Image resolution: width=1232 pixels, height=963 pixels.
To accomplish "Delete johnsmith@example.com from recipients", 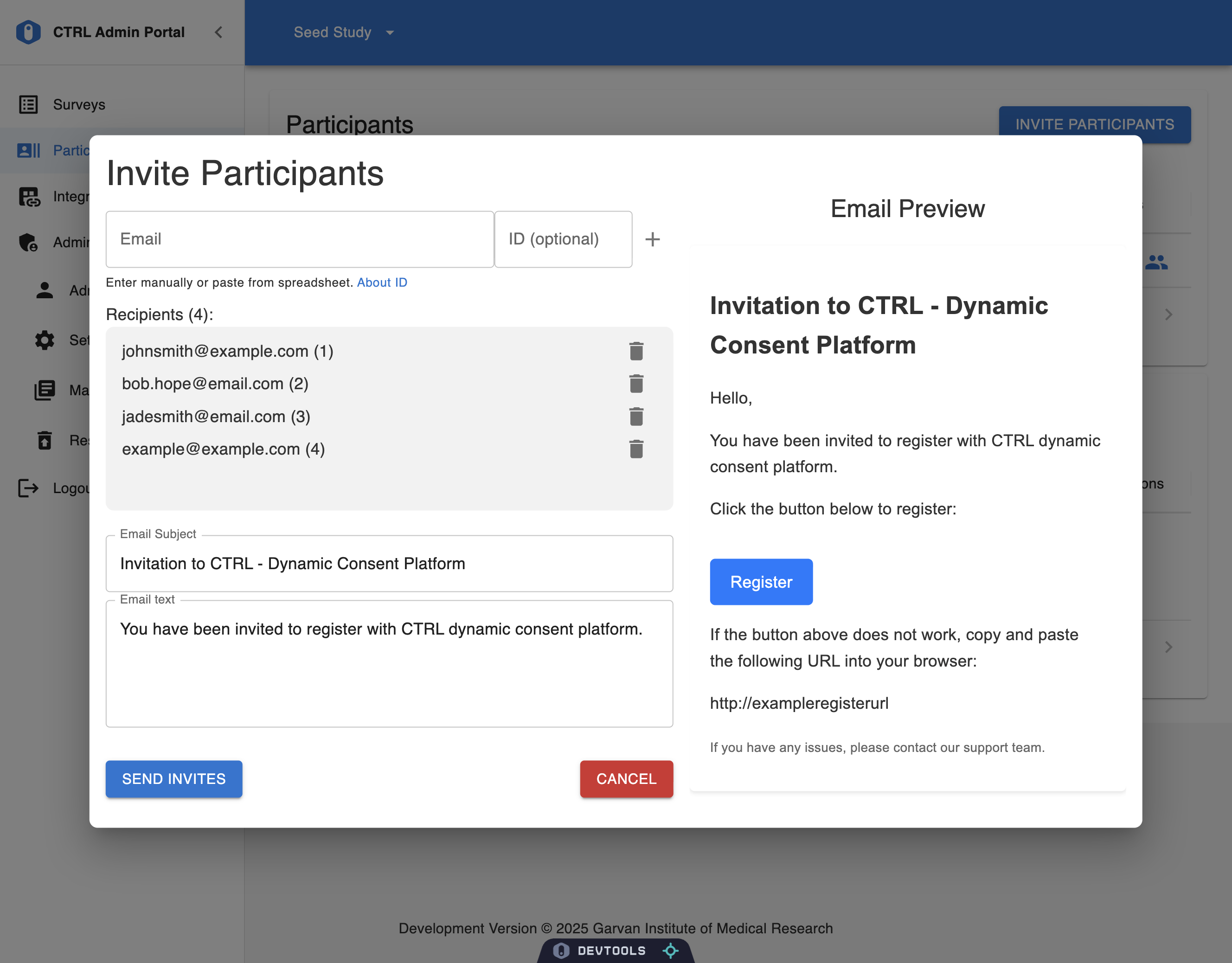I will pyautogui.click(x=636, y=351).
